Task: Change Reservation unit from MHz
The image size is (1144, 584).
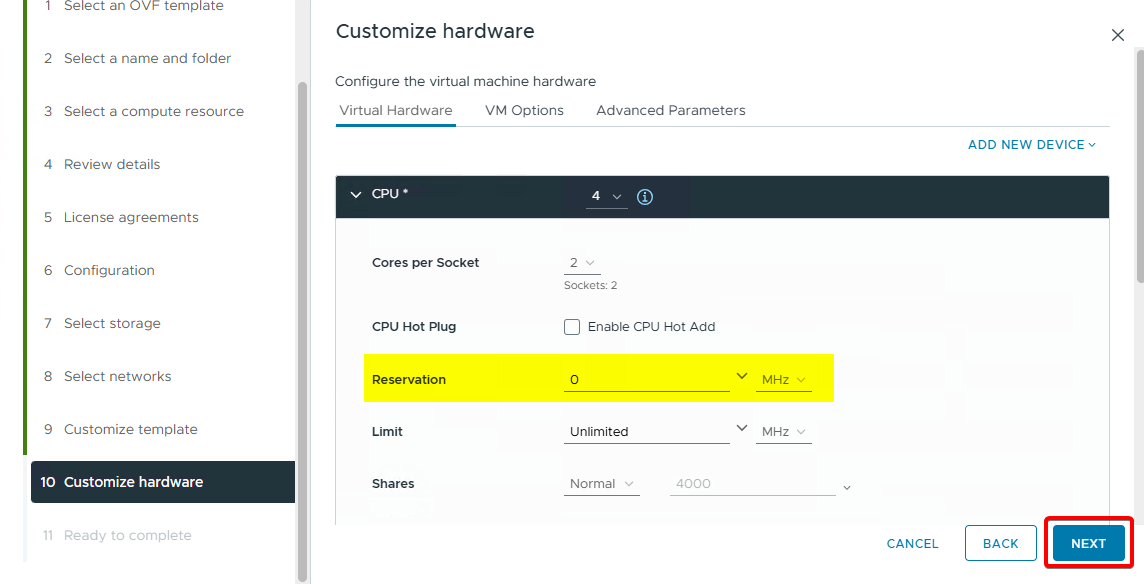Action: point(783,380)
